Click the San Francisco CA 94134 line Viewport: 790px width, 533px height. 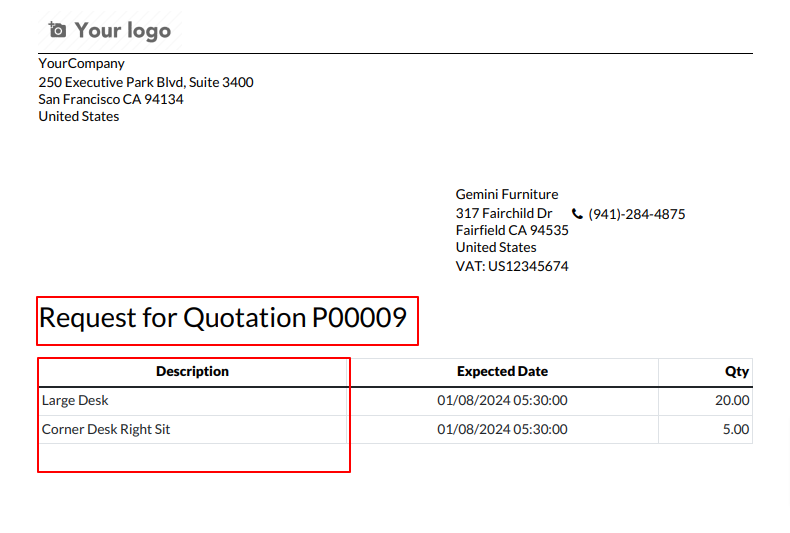click(111, 99)
